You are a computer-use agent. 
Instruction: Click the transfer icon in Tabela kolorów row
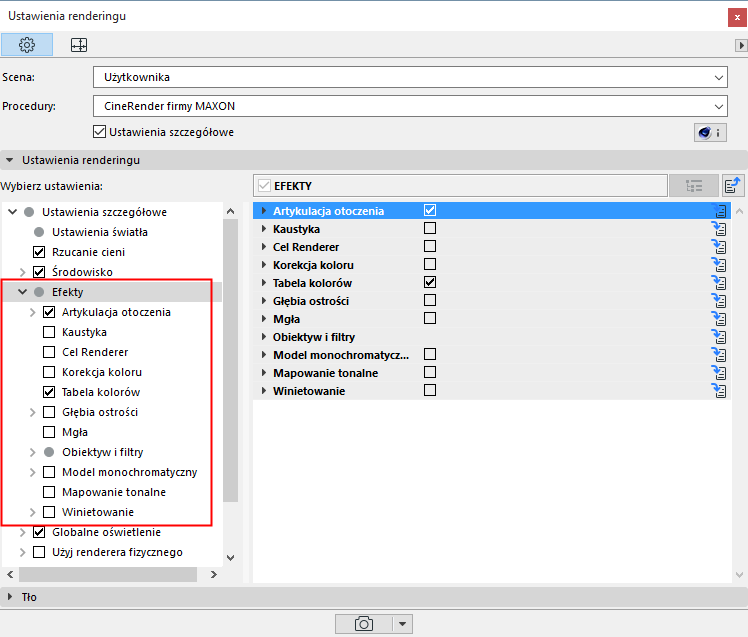[719, 282]
